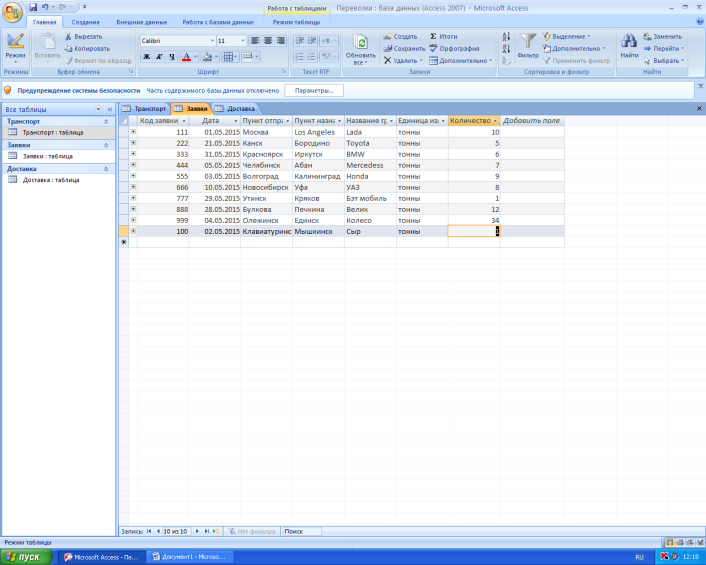
Task: Open the Режим view switcher
Action: 15,47
